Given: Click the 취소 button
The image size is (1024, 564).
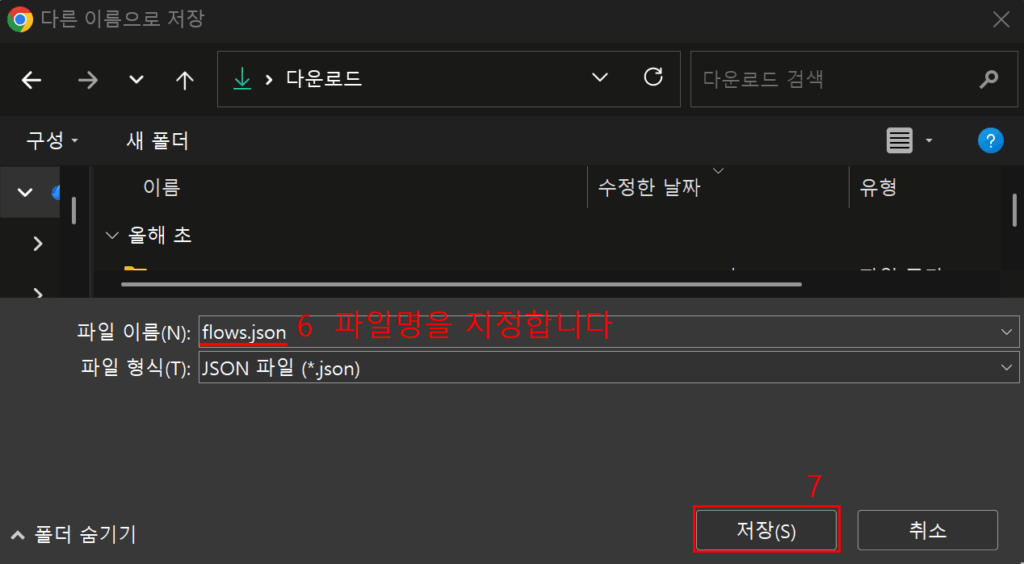Looking at the screenshot, I should (x=927, y=530).
